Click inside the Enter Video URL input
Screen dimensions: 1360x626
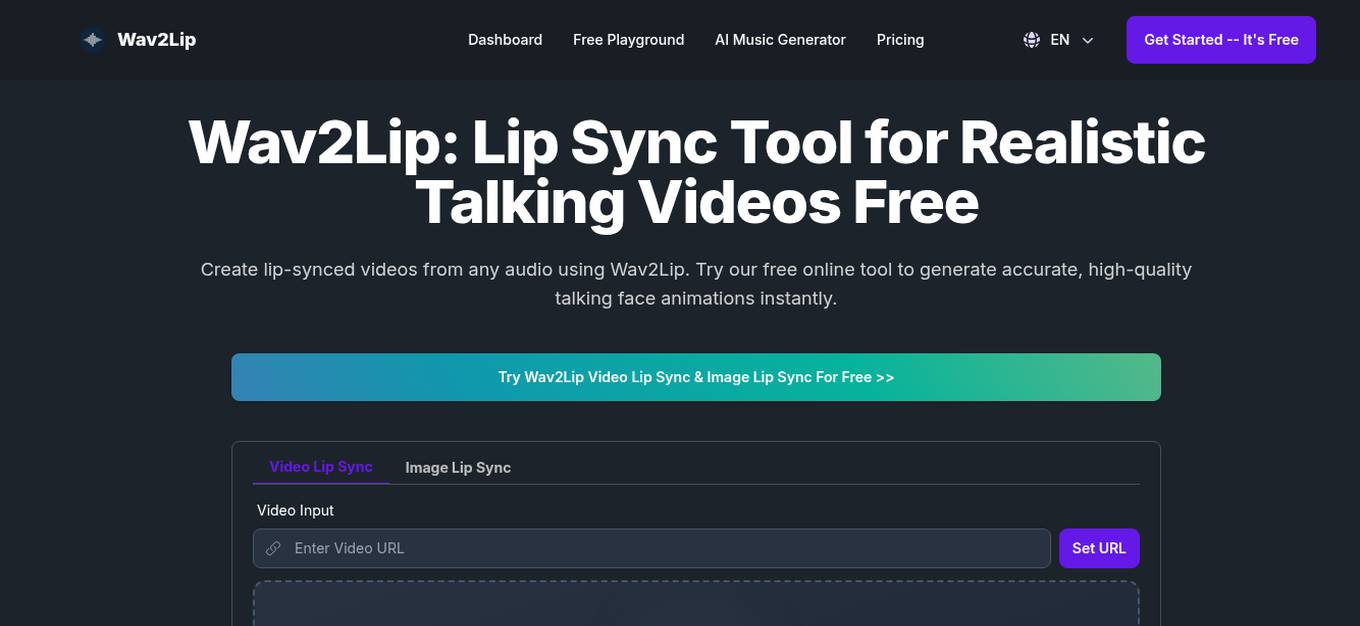pos(650,548)
